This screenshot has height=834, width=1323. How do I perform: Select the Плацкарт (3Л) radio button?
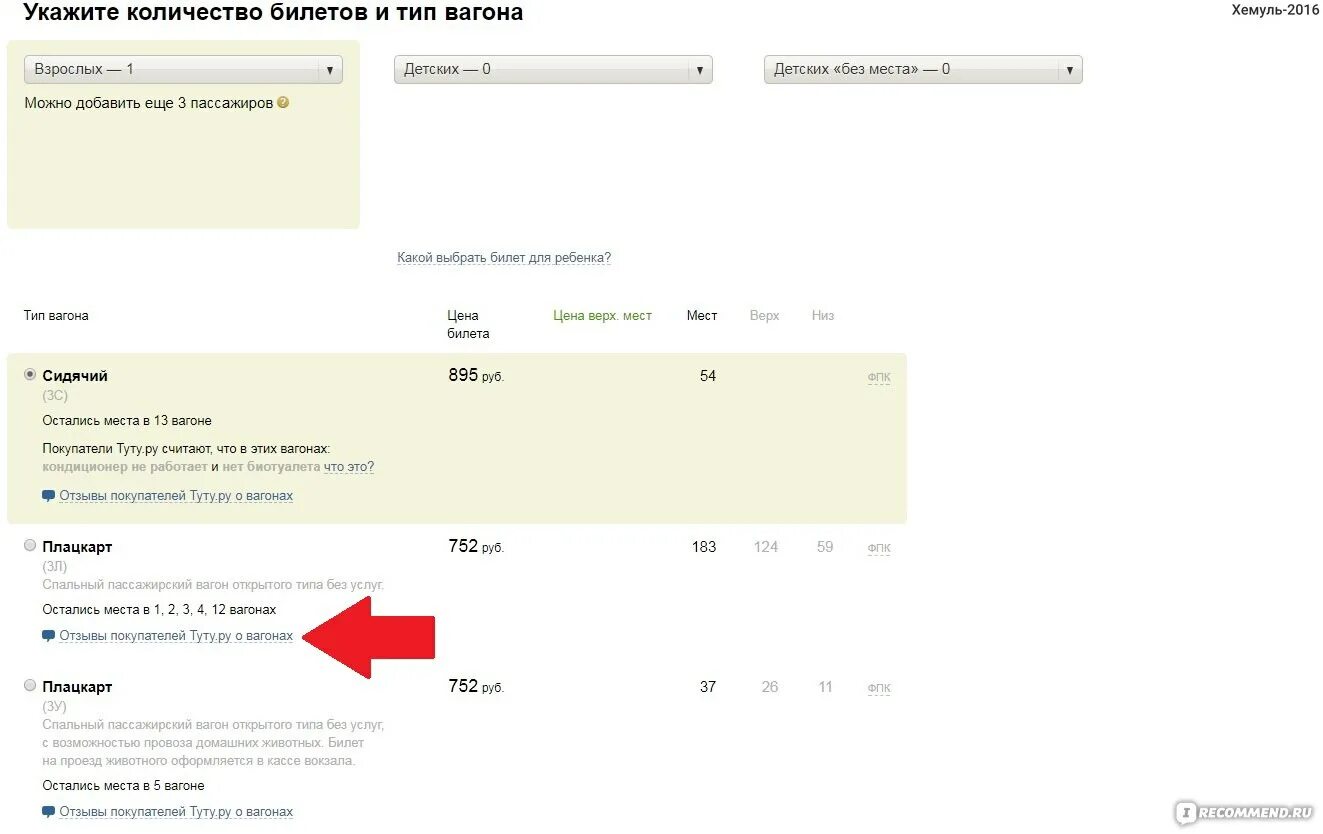point(30,545)
